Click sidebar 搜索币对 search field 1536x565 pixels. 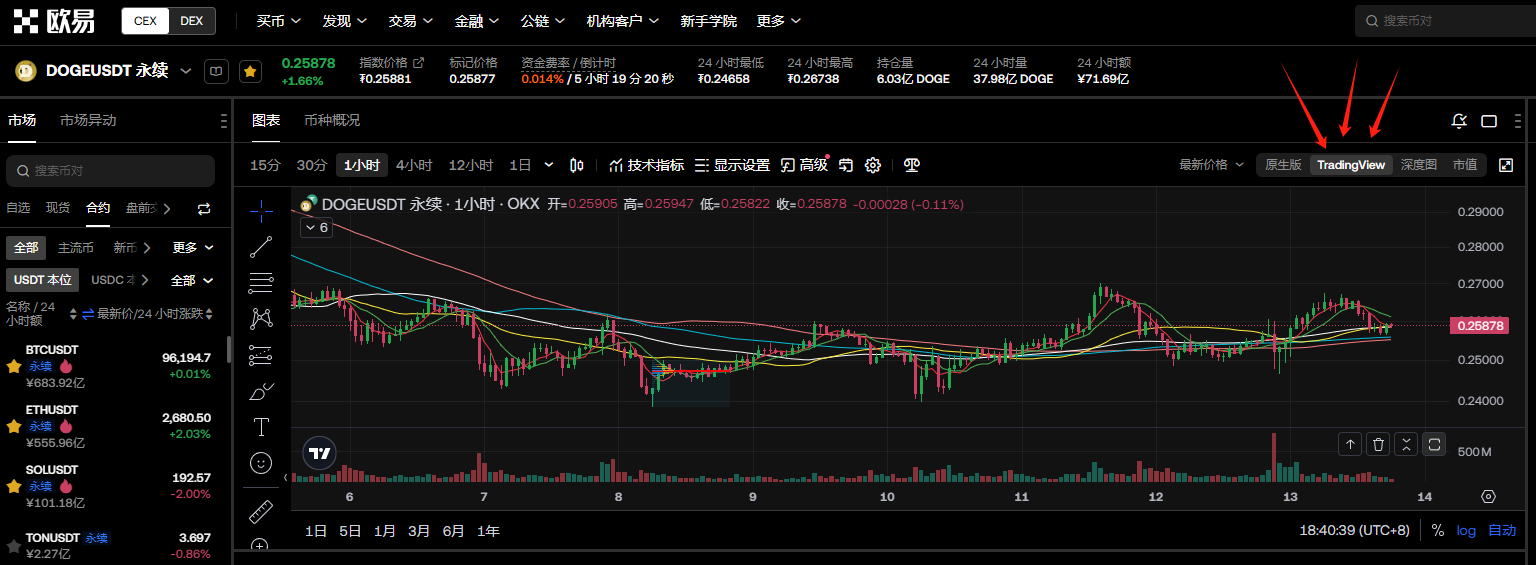click(110, 171)
